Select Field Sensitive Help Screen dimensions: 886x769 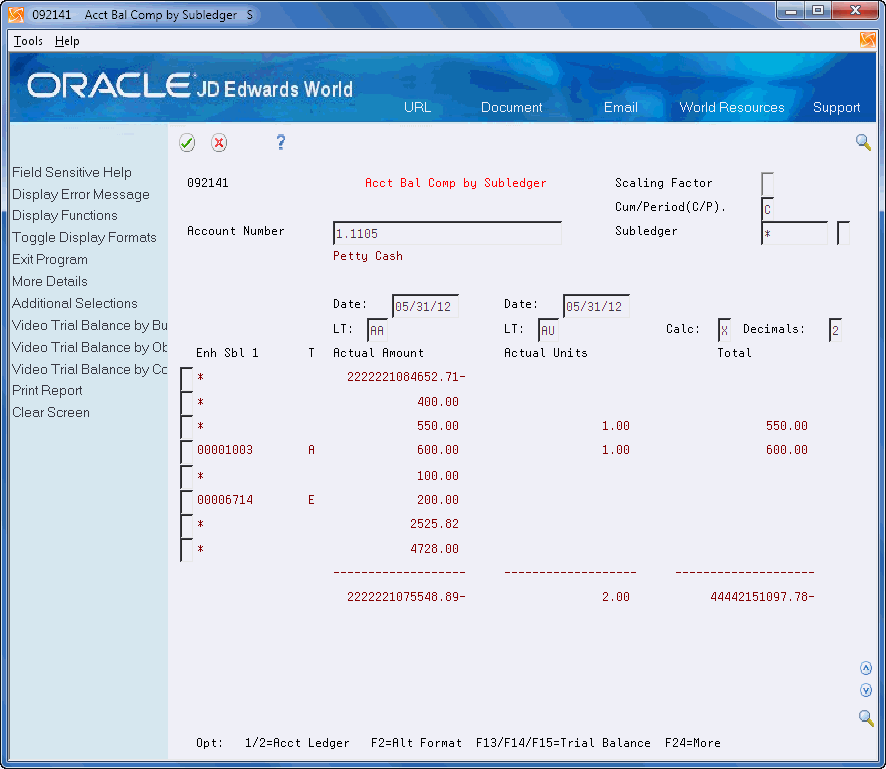[x=72, y=172]
